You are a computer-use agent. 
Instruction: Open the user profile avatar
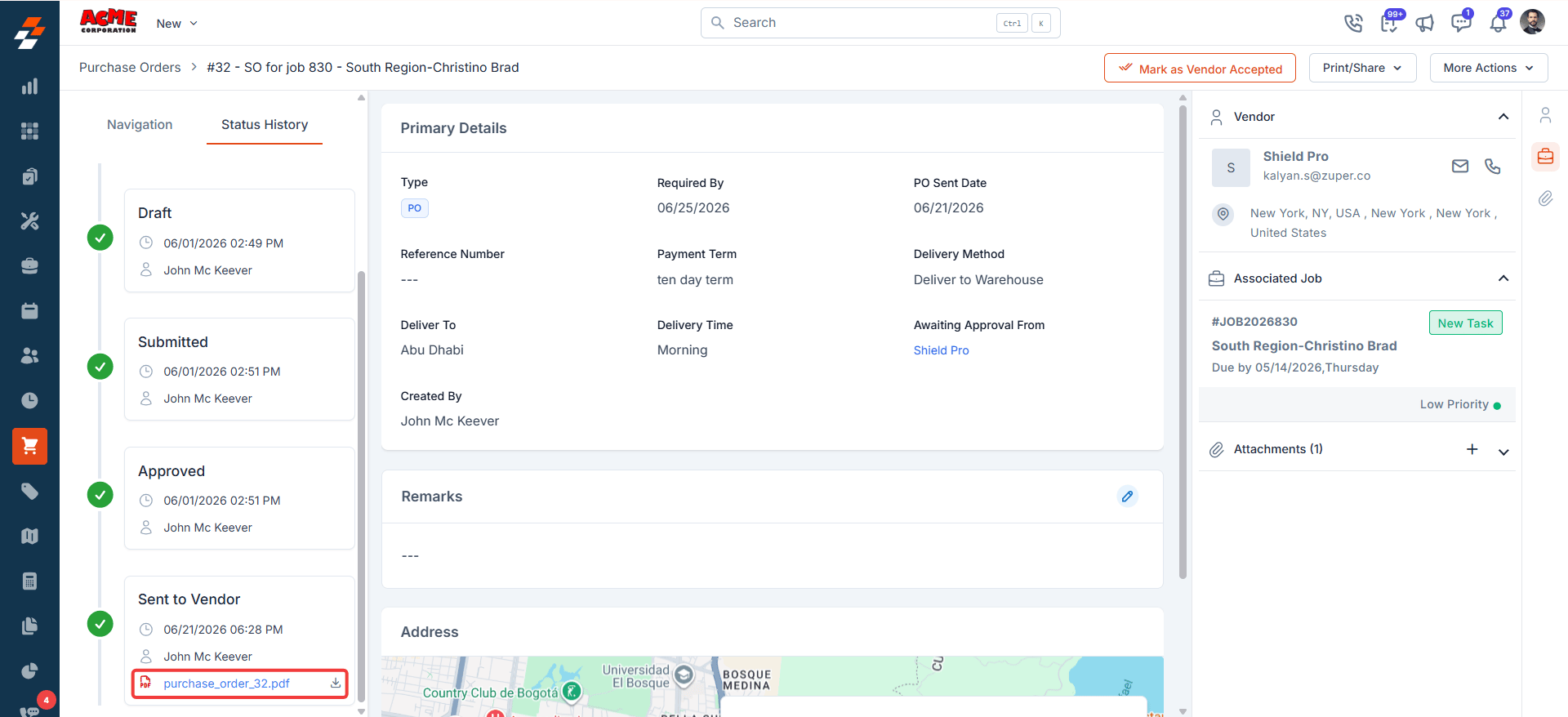1532,22
